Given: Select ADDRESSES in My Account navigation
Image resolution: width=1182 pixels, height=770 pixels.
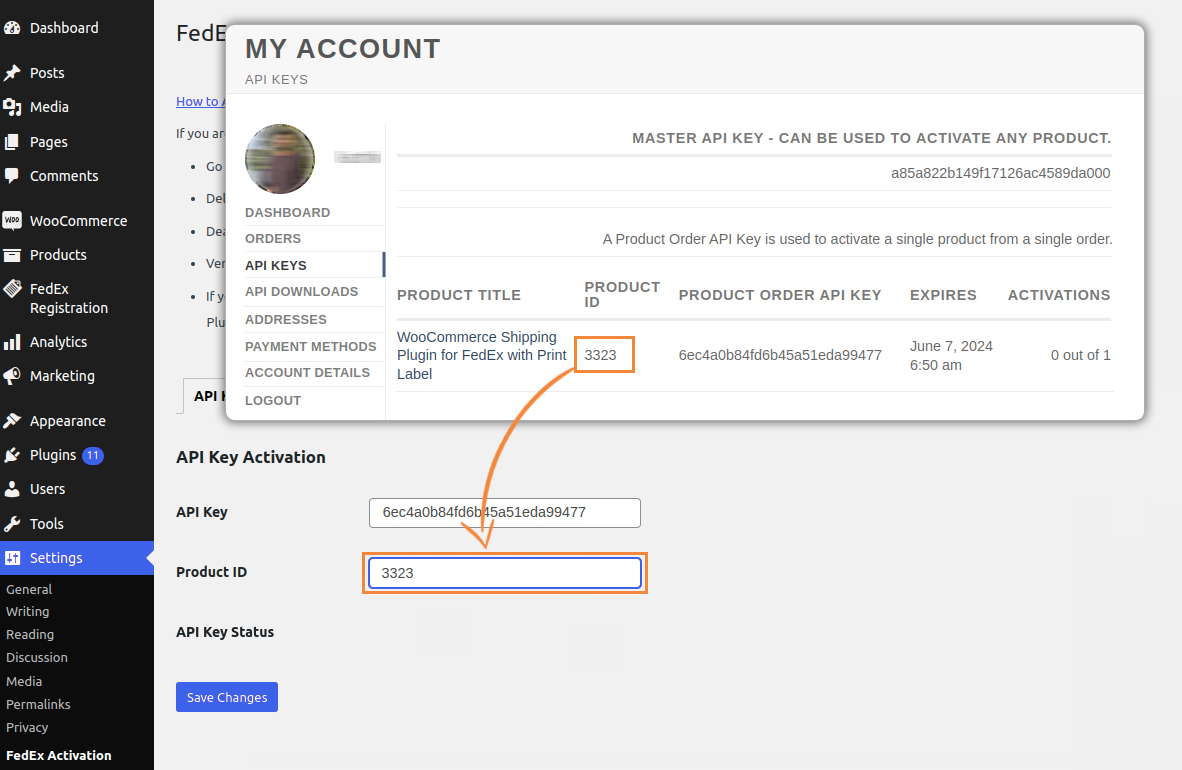Looking at the screenshot, I should [x=286, y=320].
